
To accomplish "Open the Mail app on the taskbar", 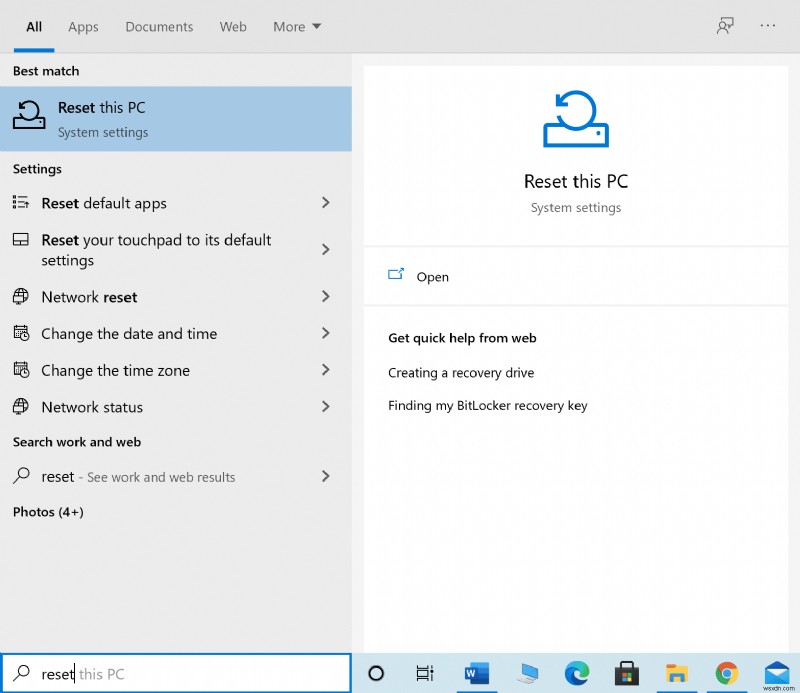I will (777, 673).
